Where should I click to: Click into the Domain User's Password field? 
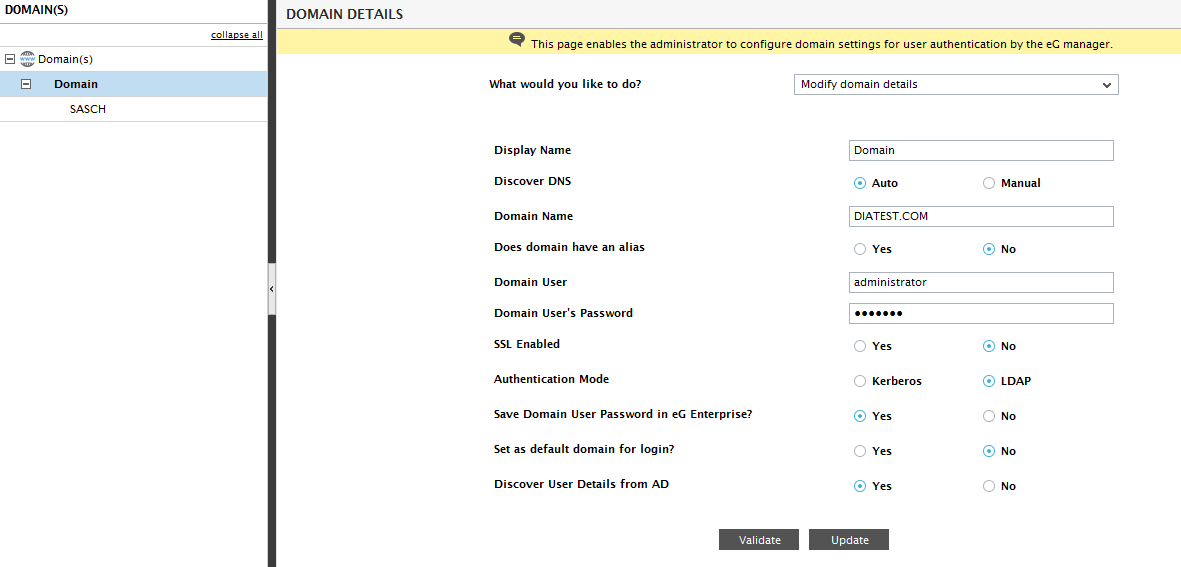981,313
